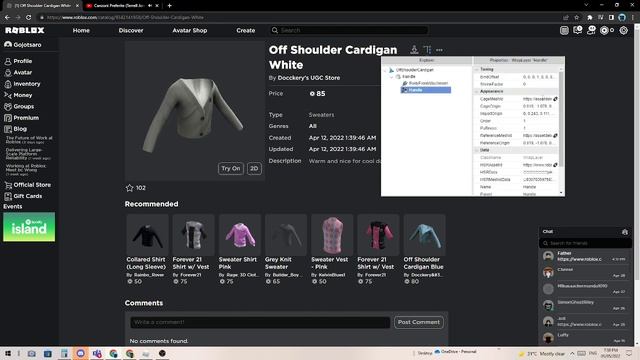Image resolution: width=640 pixels, height=360 pixels.
Task: Reload the page in the browser
Action: [28, 18]
